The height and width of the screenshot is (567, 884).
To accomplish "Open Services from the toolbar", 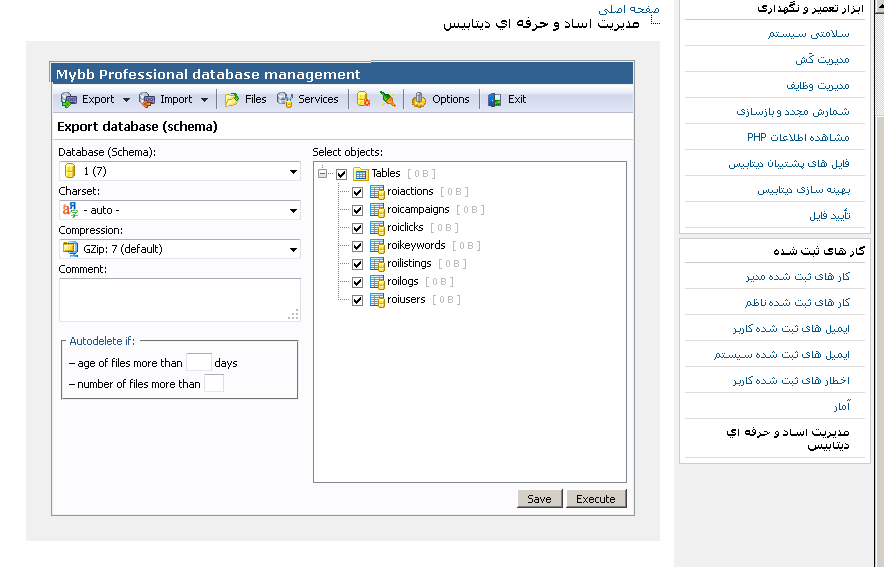I will click(x=308, y=99).
